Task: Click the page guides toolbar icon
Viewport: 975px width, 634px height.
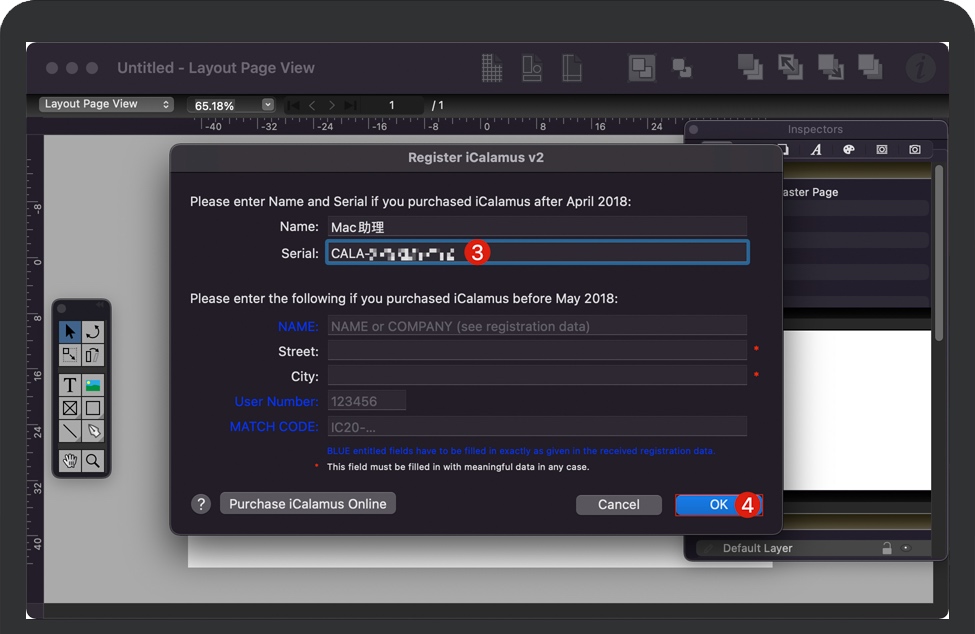Action: click(571, 68)
